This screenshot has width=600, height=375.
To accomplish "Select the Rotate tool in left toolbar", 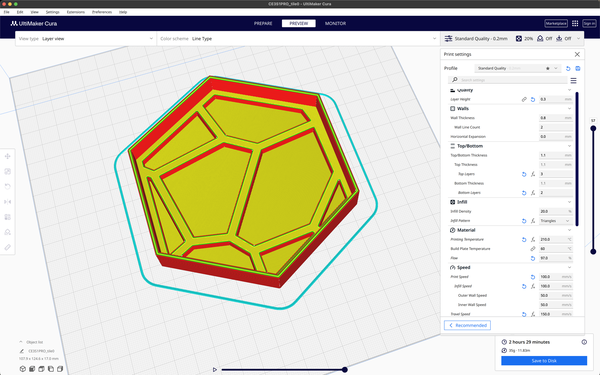I will click(7, 186).
